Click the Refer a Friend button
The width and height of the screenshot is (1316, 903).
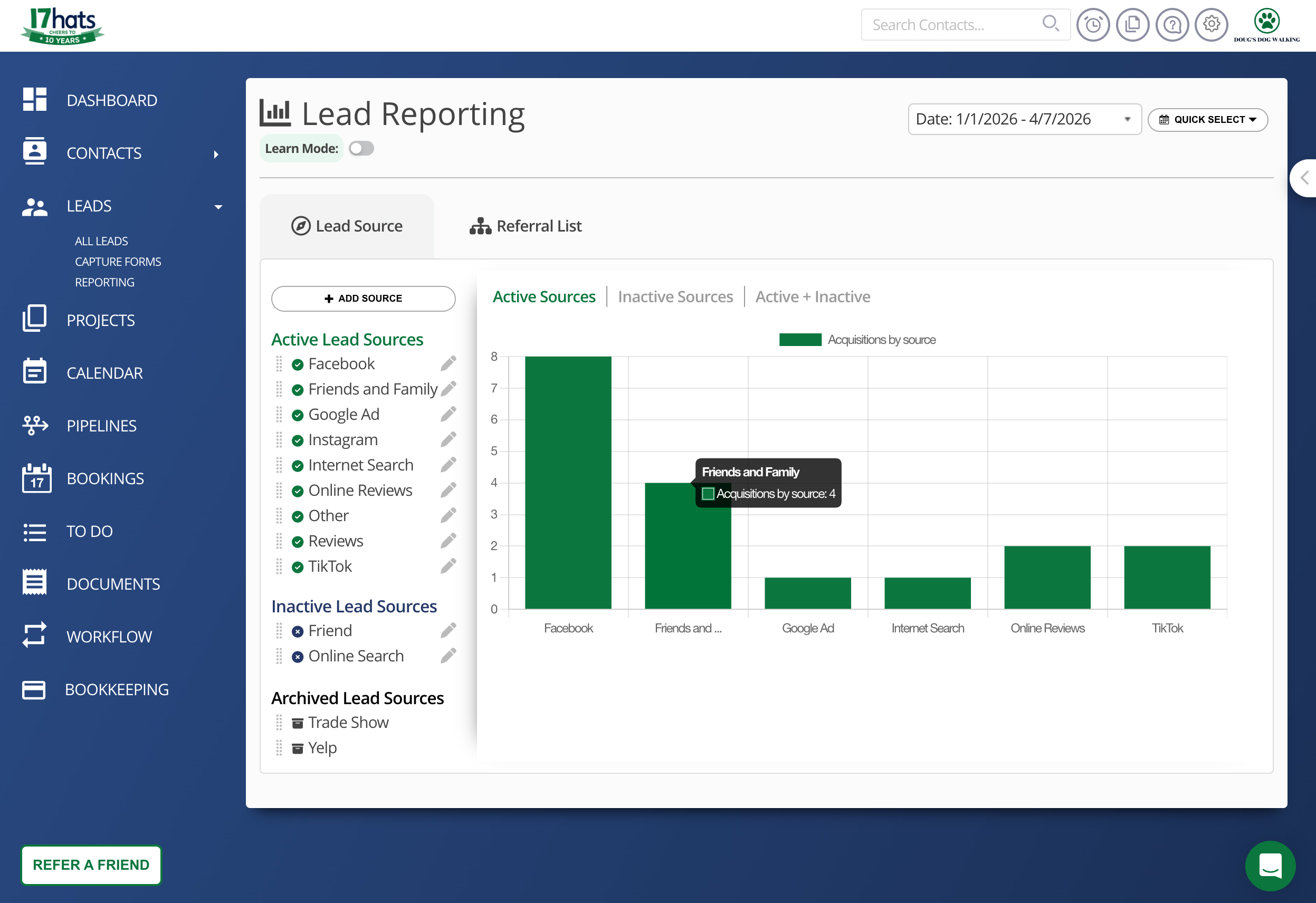click(x=91, y=864)
